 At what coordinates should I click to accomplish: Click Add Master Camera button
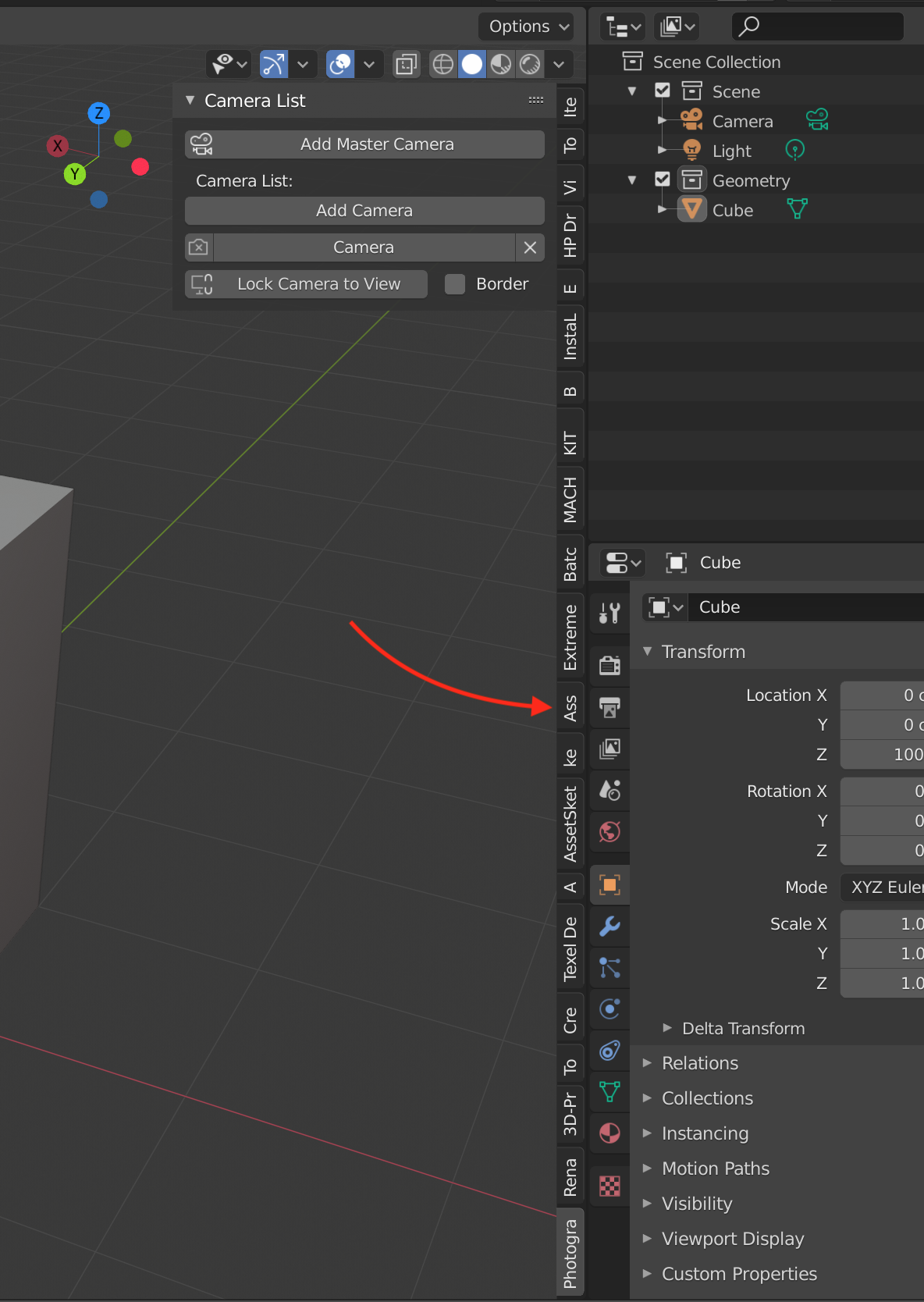click(x=364, y=144)
